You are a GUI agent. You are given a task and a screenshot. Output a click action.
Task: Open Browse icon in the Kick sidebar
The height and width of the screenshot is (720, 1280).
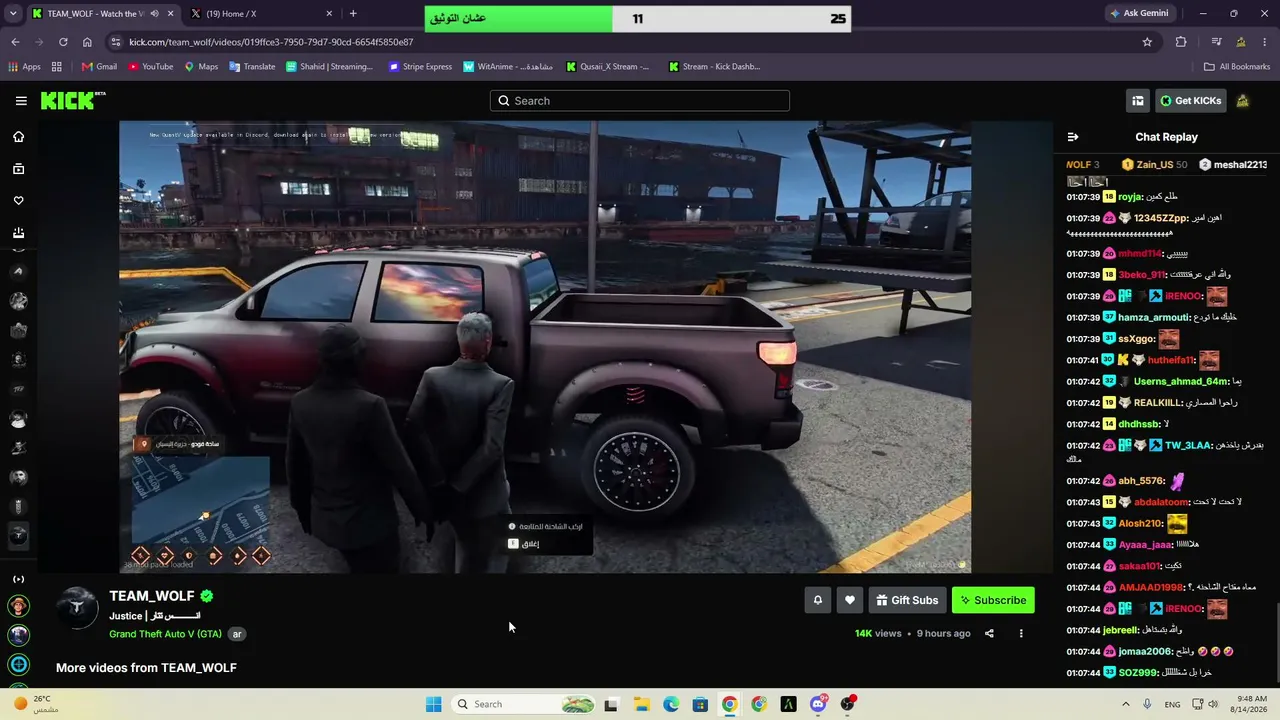click(x=18, y=169)
